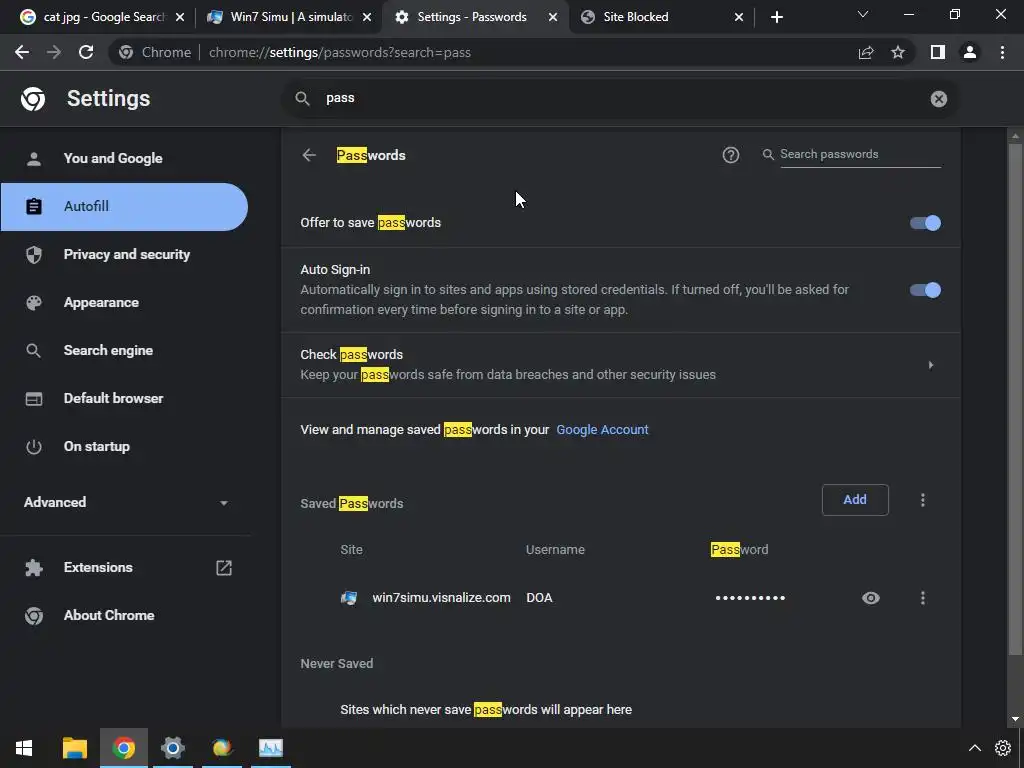The image size is (1024, 768).
Task: Open the Windows Start button
Action: click(x=24, y=748)
